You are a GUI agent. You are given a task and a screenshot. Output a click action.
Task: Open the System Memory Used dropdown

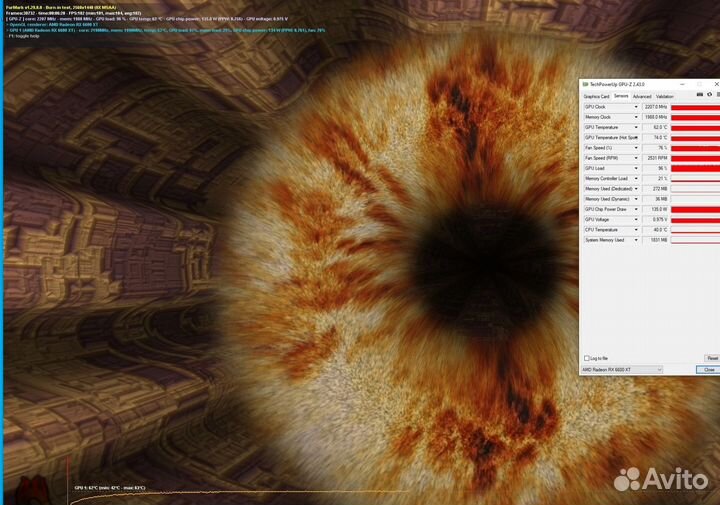tap(636, 240)
